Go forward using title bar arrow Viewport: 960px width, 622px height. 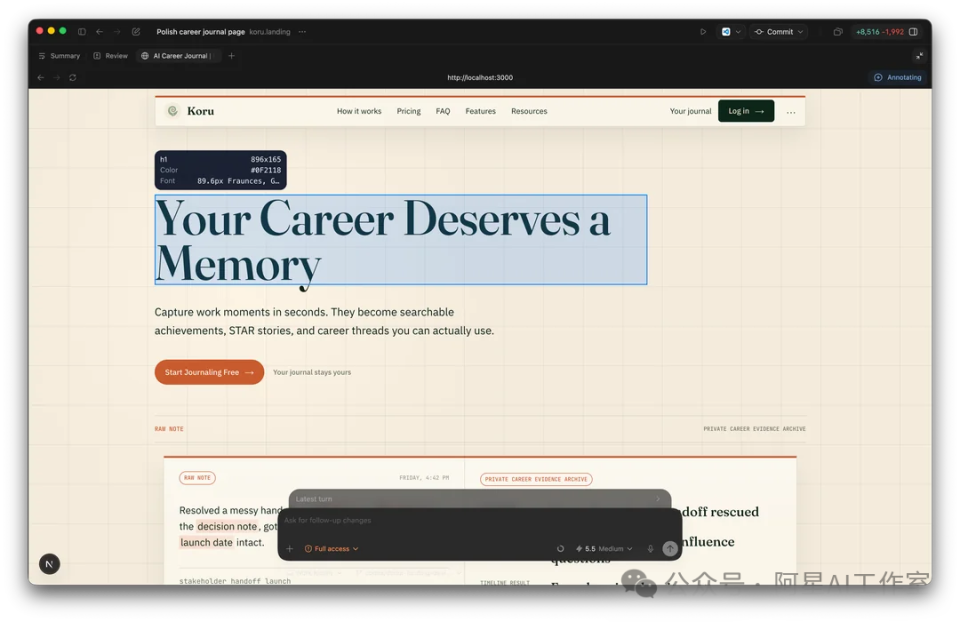(x=117, y=32)
